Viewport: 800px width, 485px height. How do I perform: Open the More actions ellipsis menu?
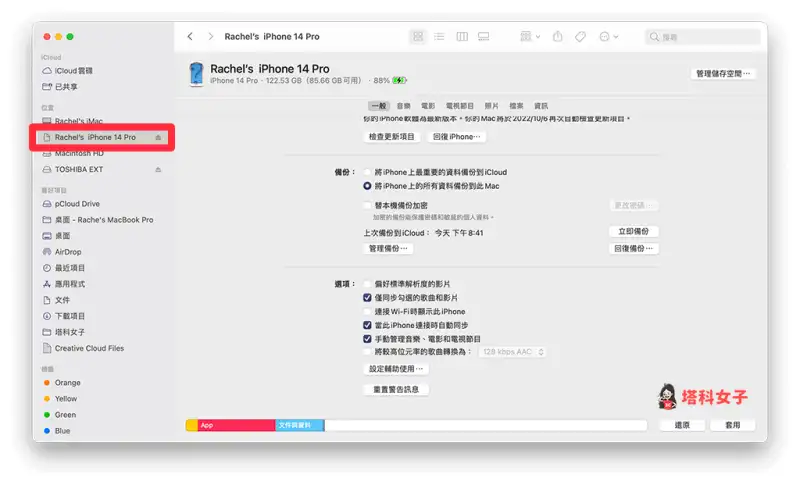coord(608,37)
